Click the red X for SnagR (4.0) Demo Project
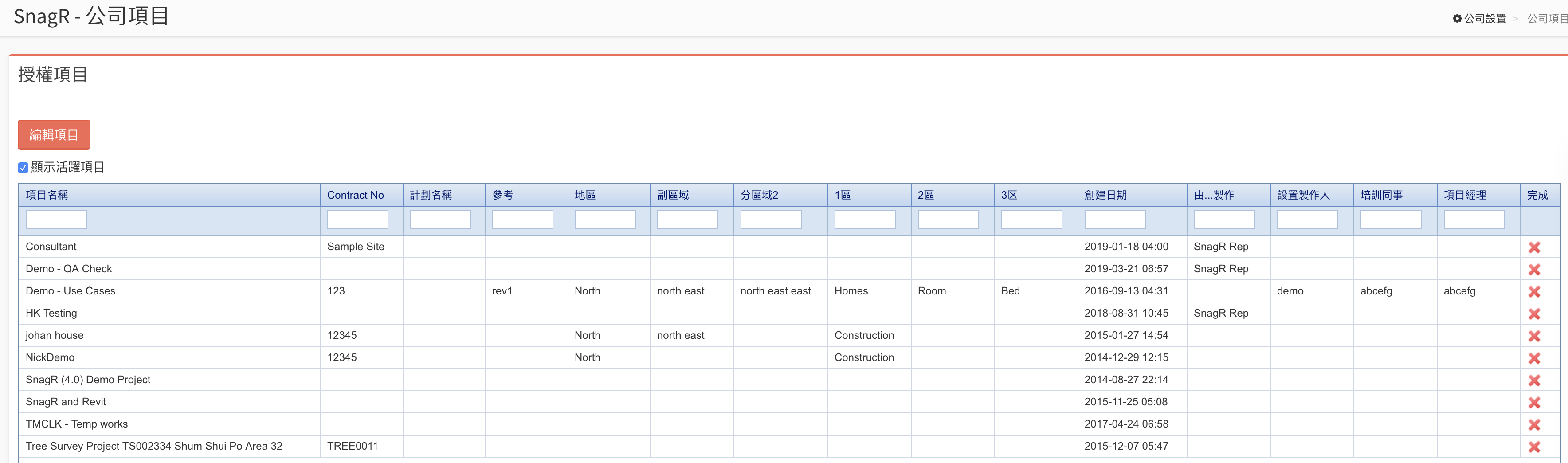This screenshot has width=1568, height=463. pyautogui.click(x=1534, y=380)
